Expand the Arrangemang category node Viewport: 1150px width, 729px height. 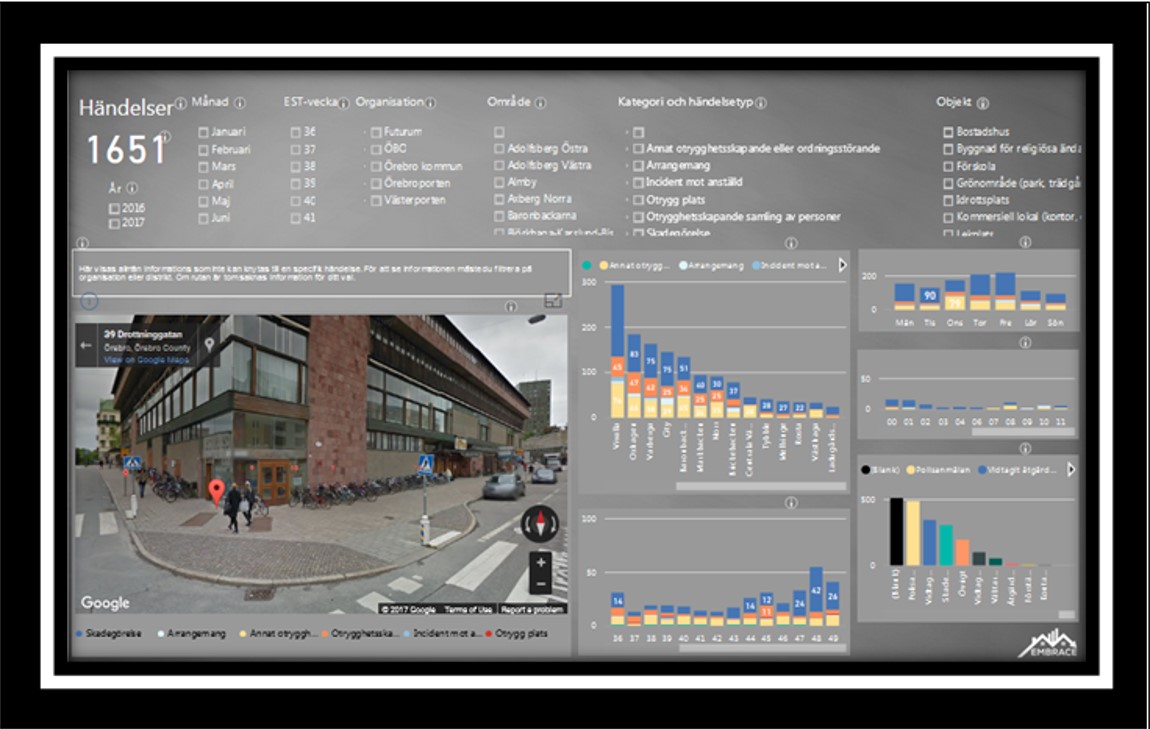click(628, 166)
